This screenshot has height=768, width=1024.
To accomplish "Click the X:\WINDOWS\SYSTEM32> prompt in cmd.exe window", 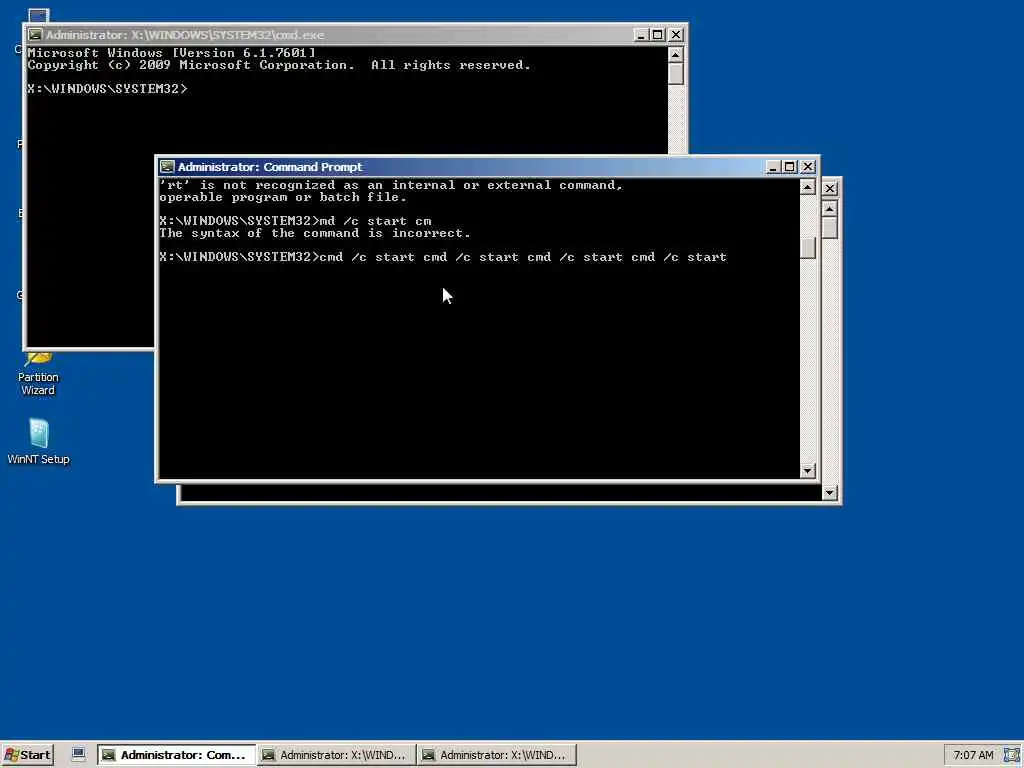I will tap(108, 89).
